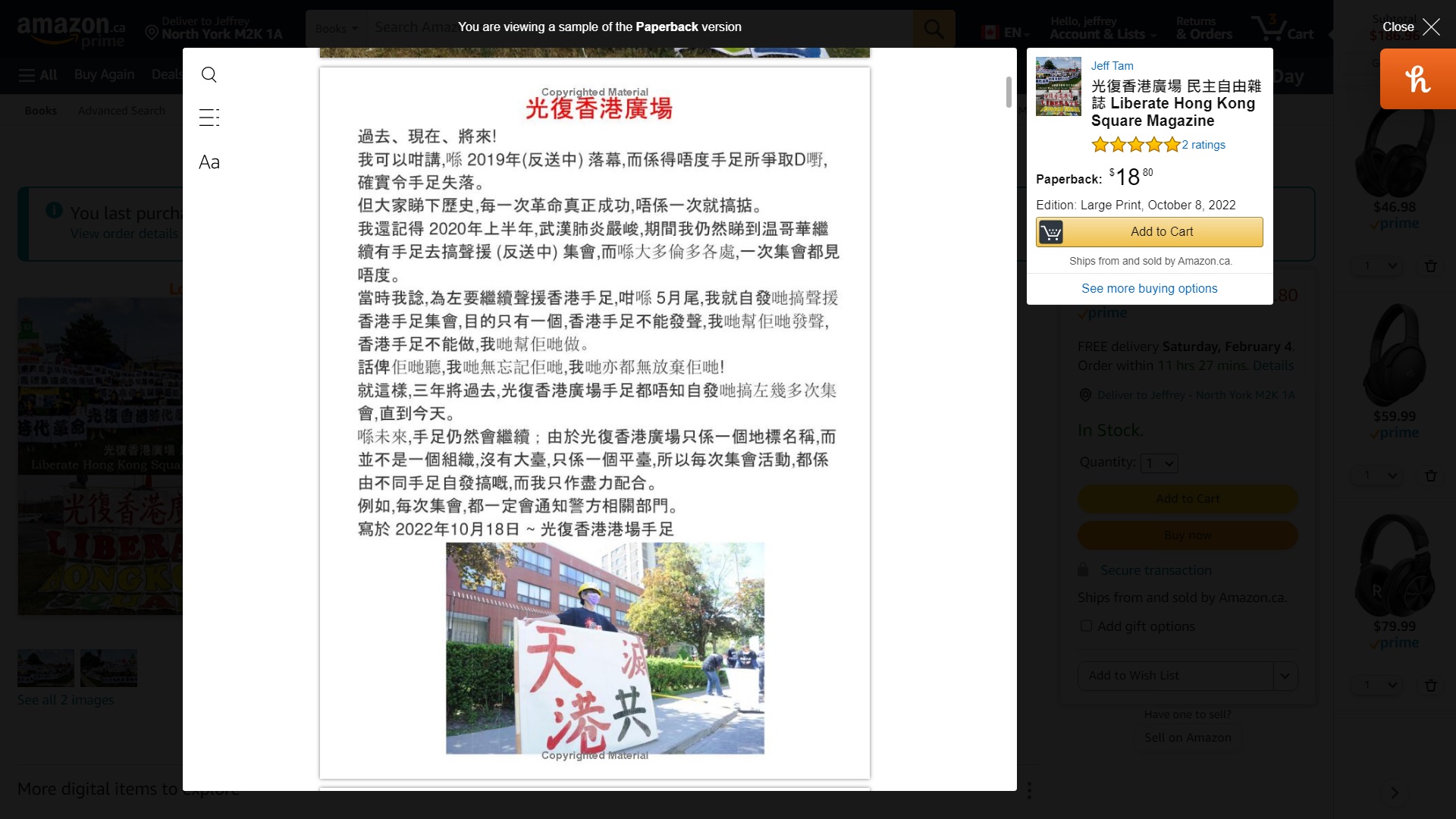Click $79.99 headphones image in cart sidebar
1456x819 pixels.
1394,565
